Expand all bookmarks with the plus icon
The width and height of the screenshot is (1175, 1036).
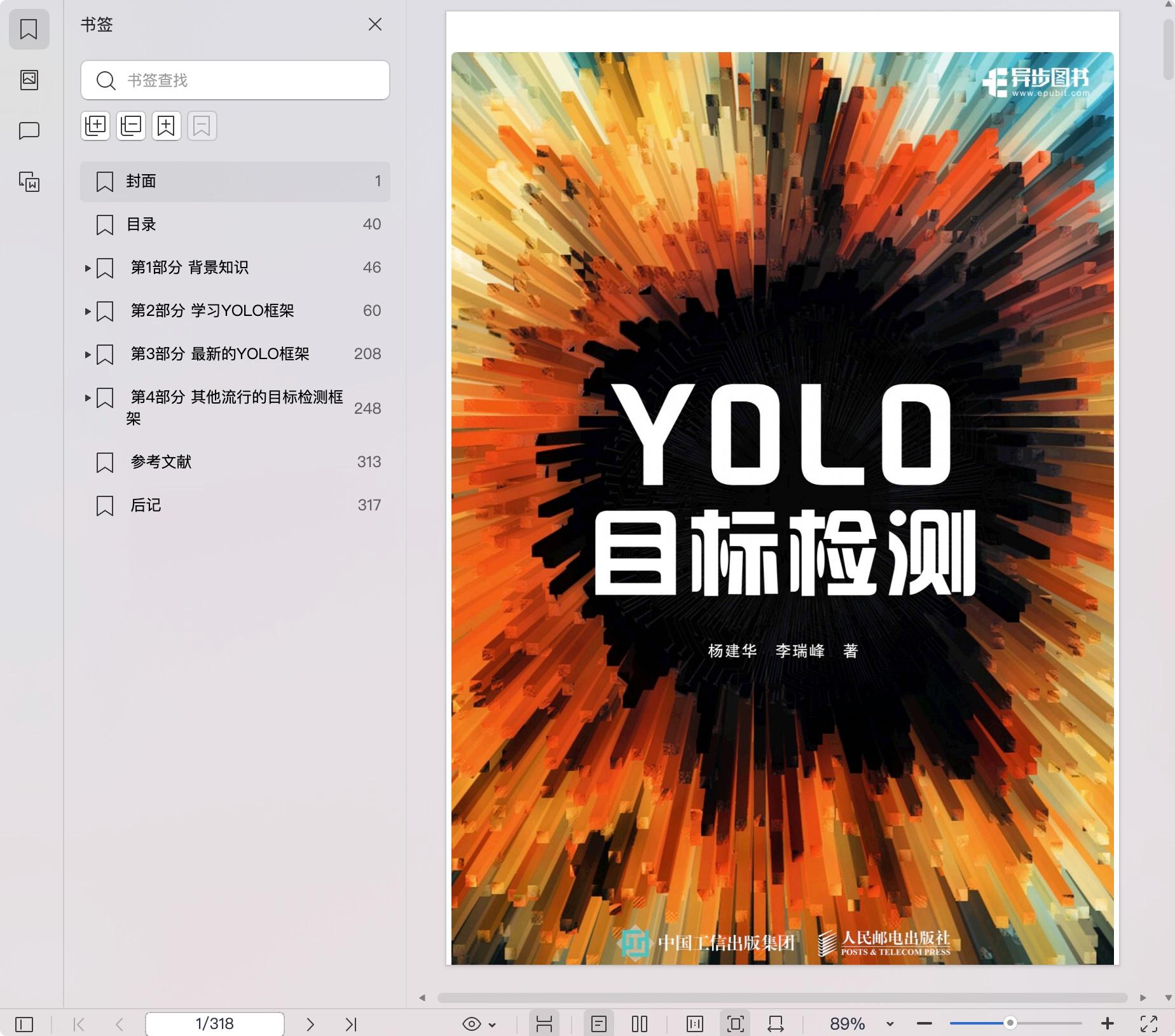[95, 125]
